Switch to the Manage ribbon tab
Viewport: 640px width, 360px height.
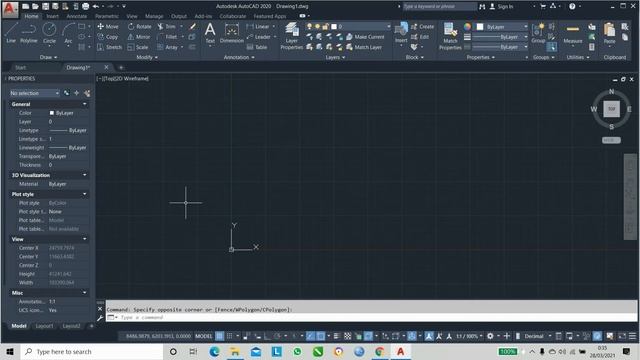154,16
